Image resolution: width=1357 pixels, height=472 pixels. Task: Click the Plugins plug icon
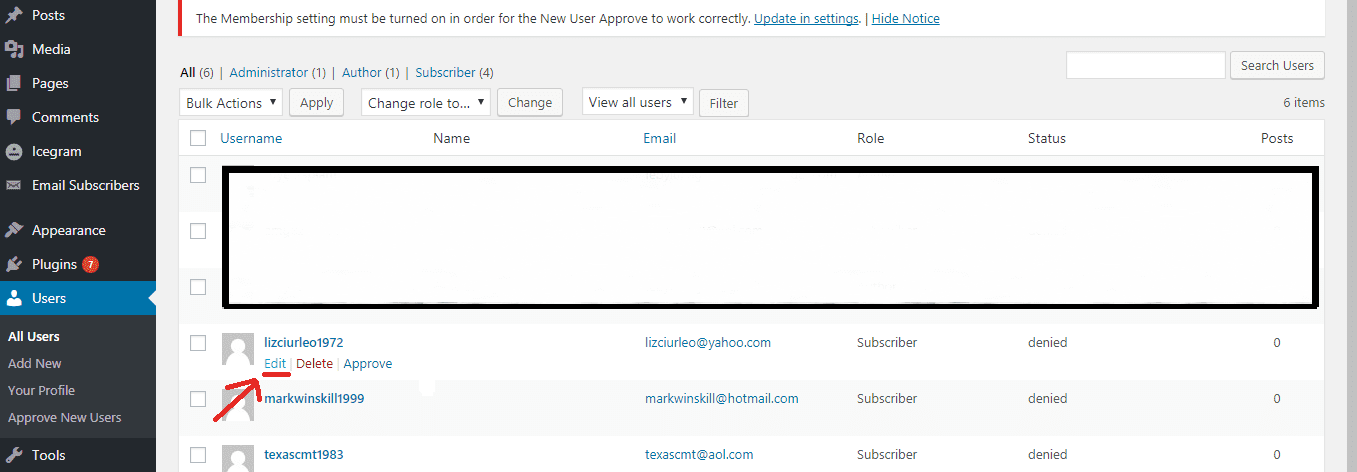tap(14, 264)
